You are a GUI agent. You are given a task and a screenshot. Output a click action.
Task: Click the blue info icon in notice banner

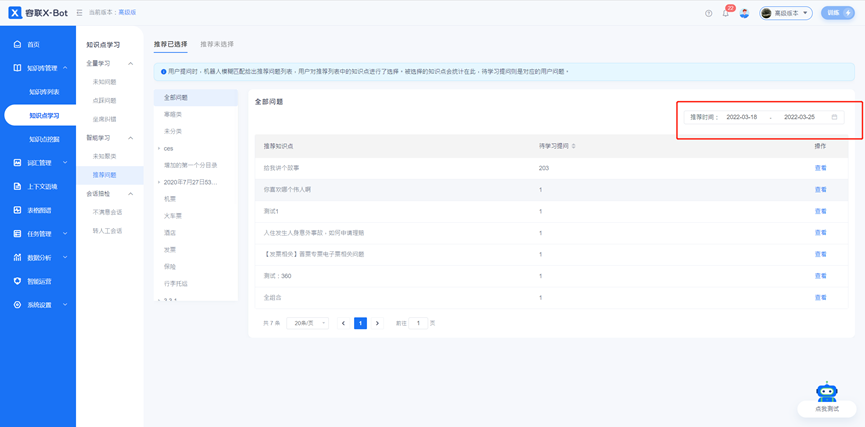[x=163, y=72]
